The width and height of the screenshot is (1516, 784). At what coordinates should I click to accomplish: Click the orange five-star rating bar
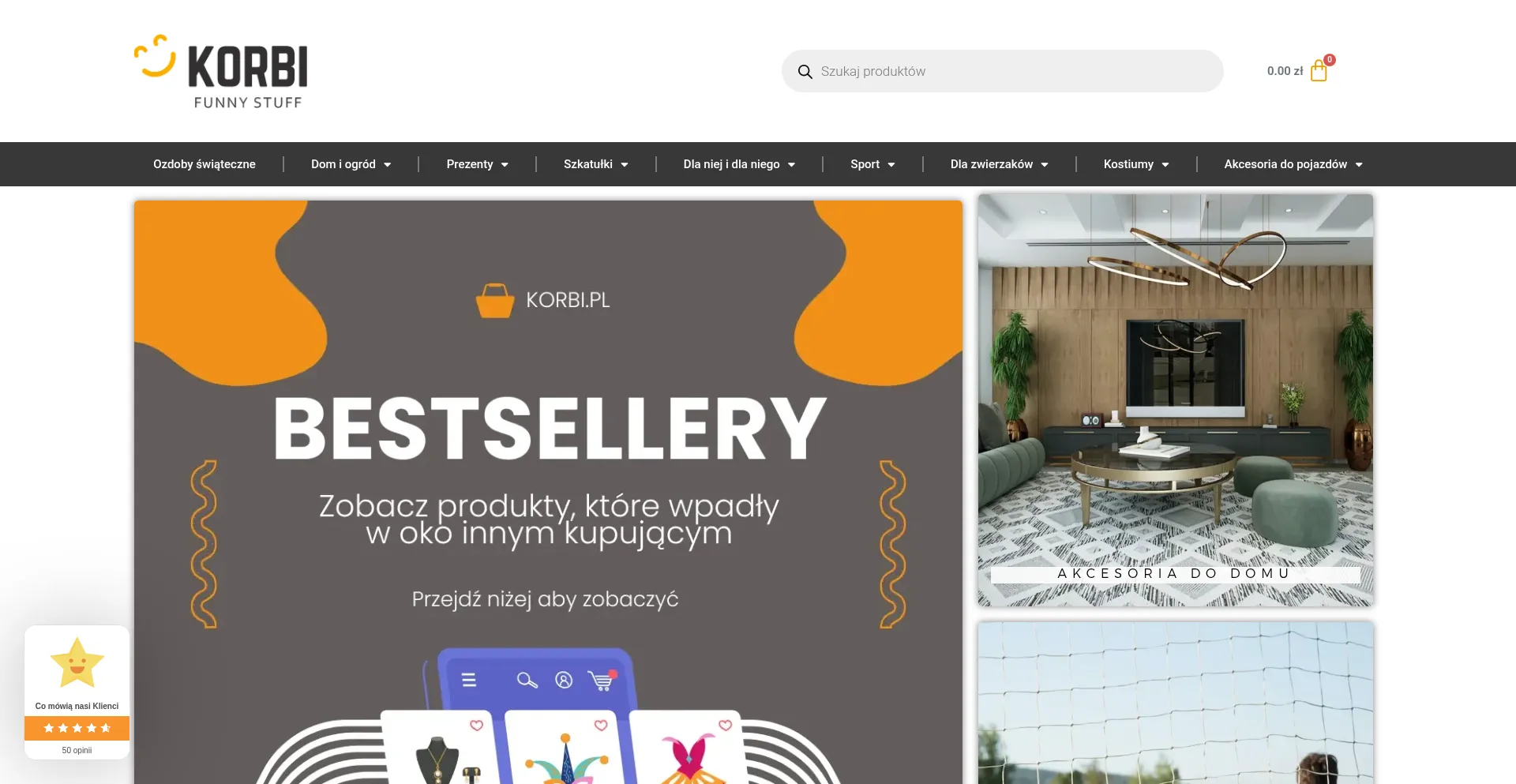(77, 728)
